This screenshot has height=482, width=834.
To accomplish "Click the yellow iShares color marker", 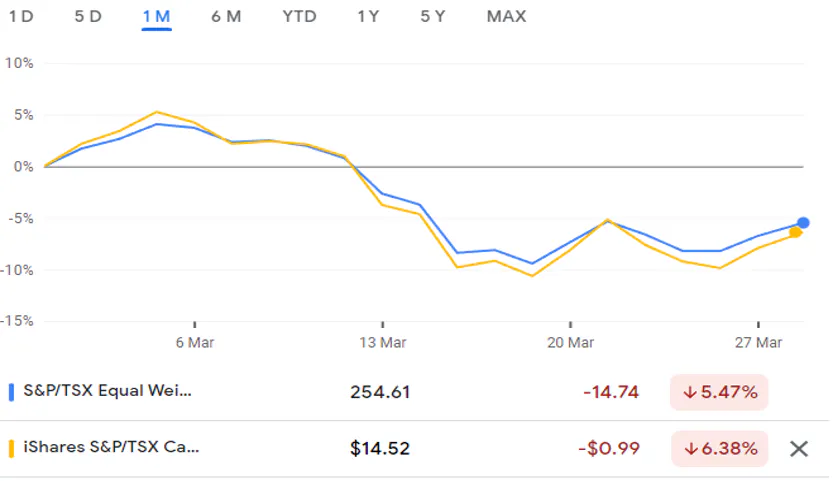I will (11, 448).
